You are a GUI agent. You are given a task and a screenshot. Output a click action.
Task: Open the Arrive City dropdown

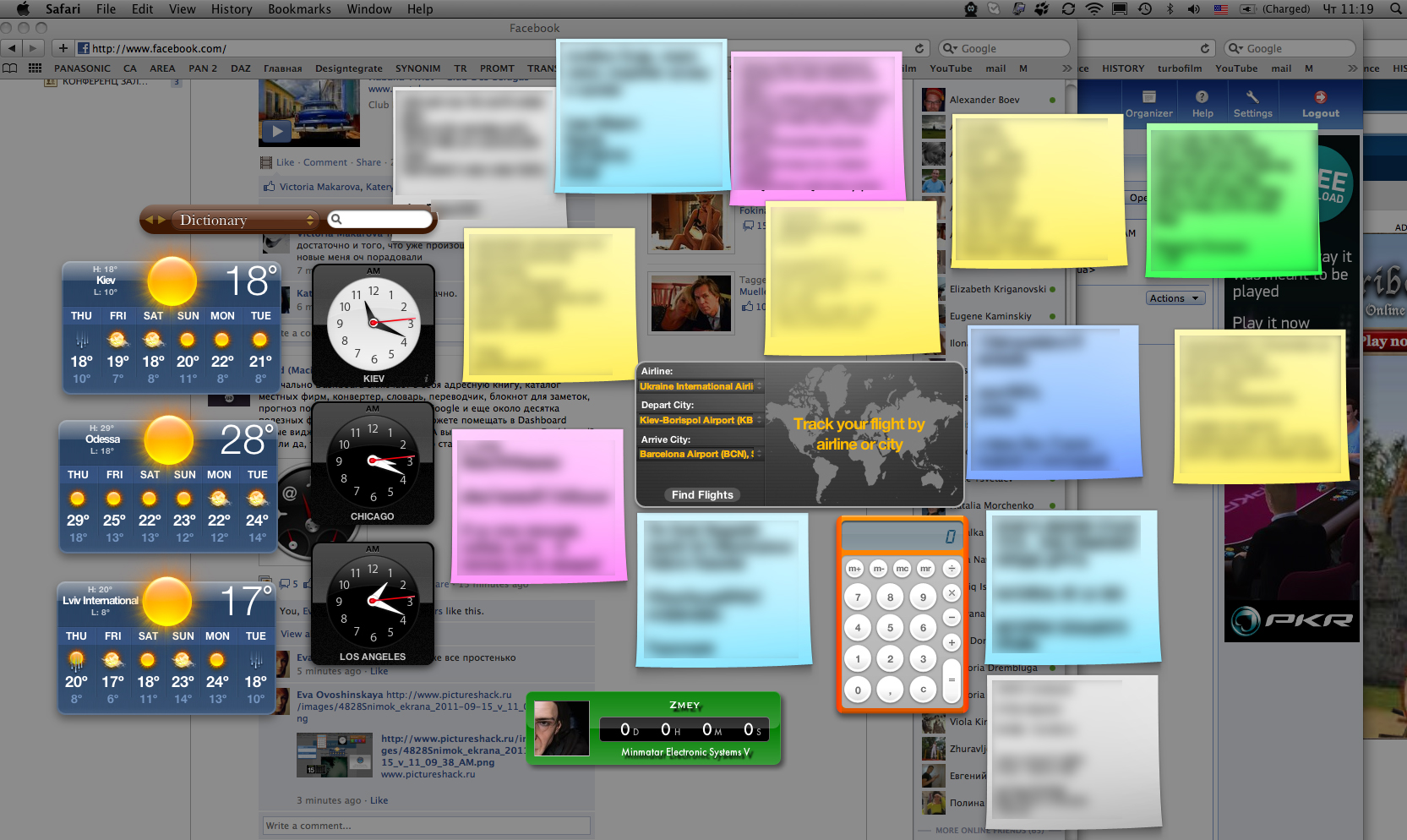click(701, 454)
